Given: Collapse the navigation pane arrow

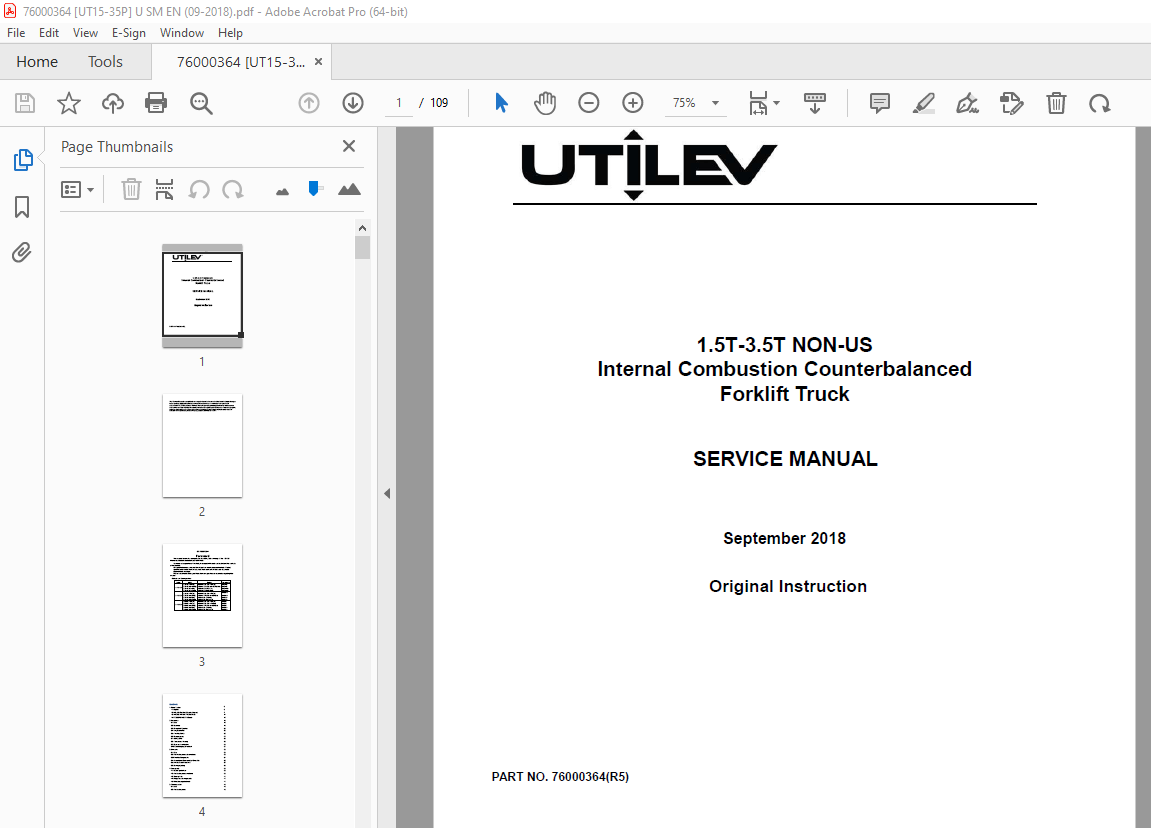Looking at the screenshot, I should 387,493.
